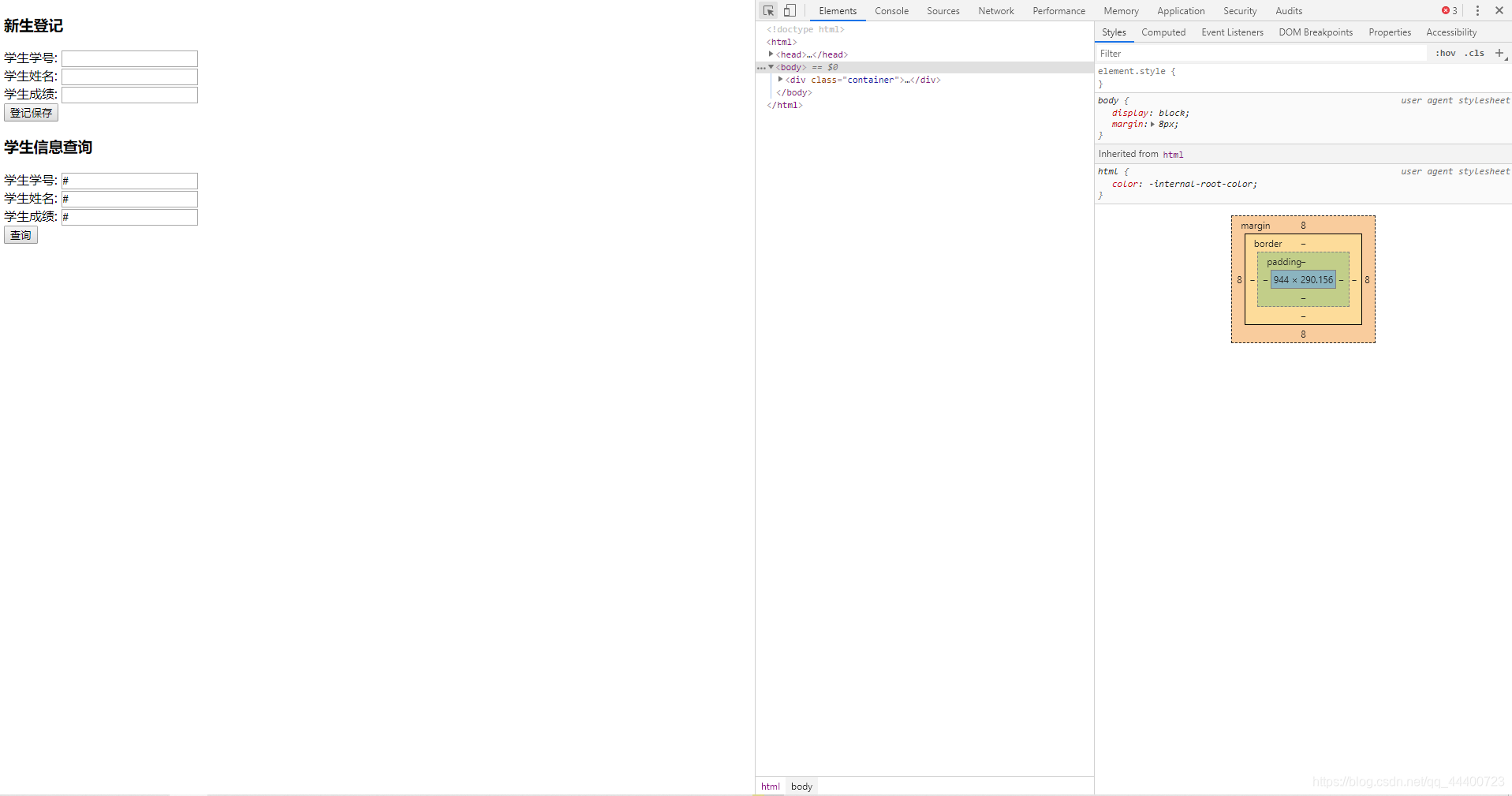The image size is (1512, 796).
Task: Open the Security tab
Action: pyautogui.click(x=1240, y=11)
